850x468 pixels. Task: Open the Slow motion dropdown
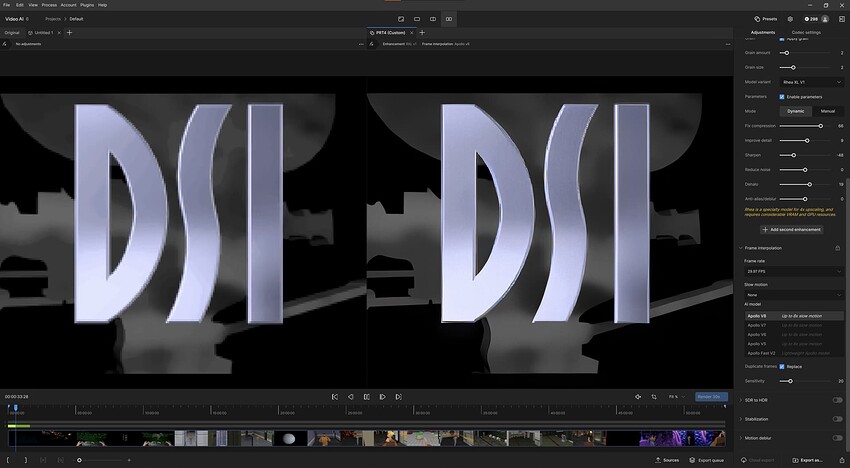coord(793,295)
